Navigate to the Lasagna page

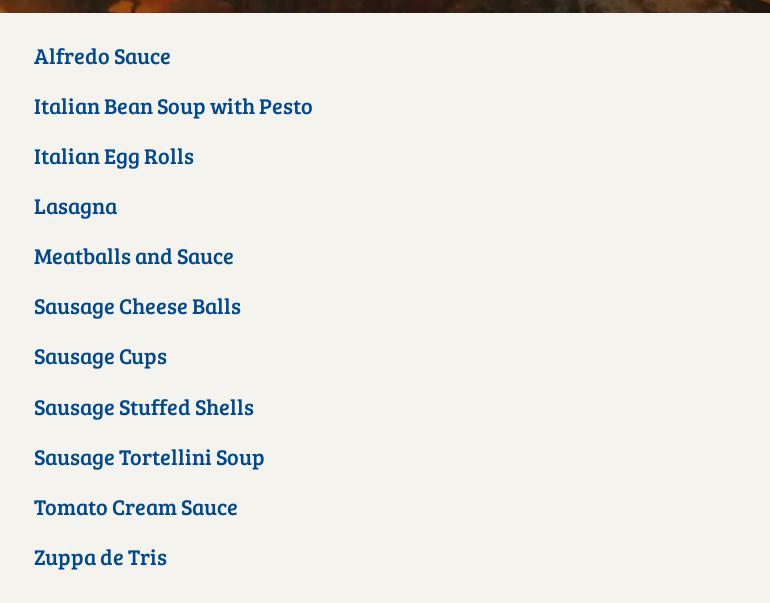pyautogui.click(x=76, y=206)
